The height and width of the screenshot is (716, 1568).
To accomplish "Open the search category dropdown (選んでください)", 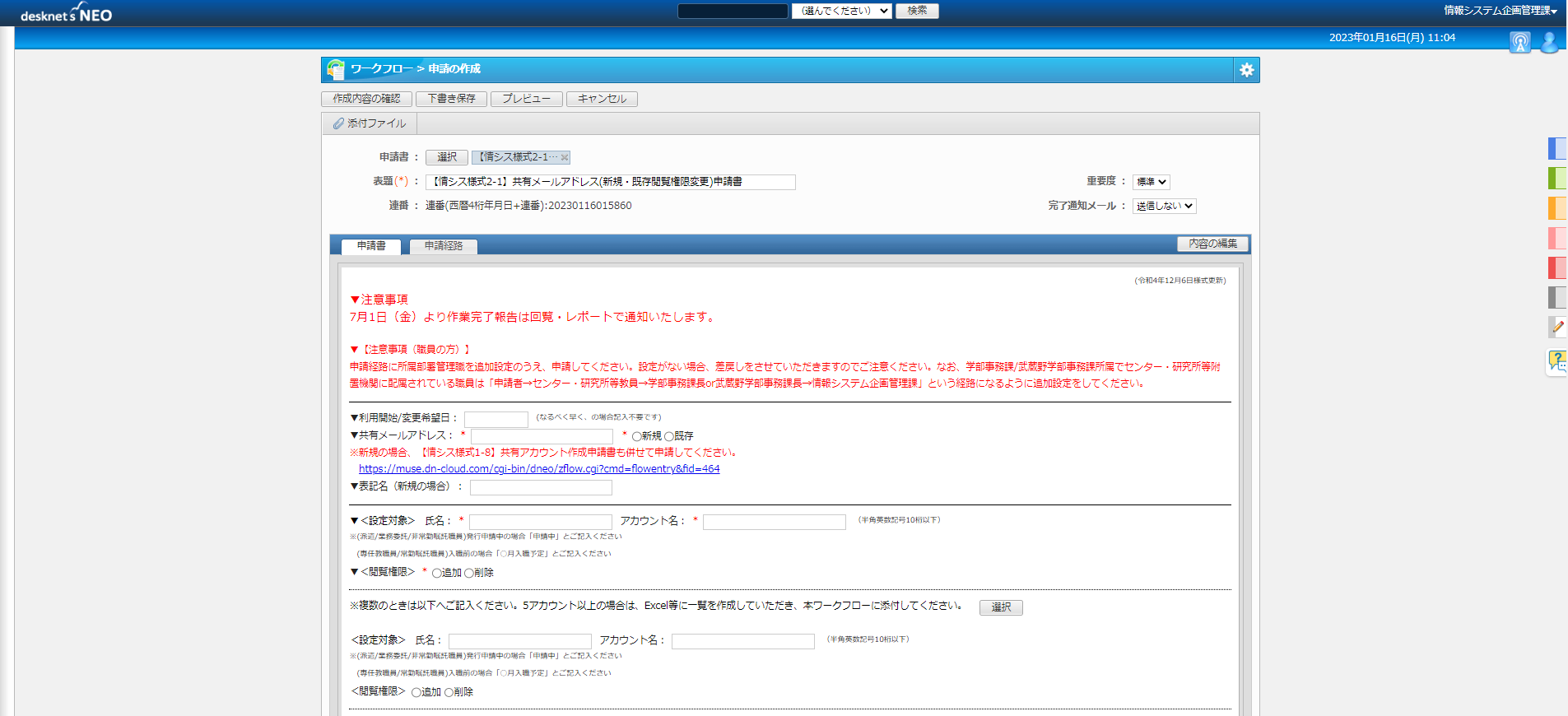I will coord(841,11).
